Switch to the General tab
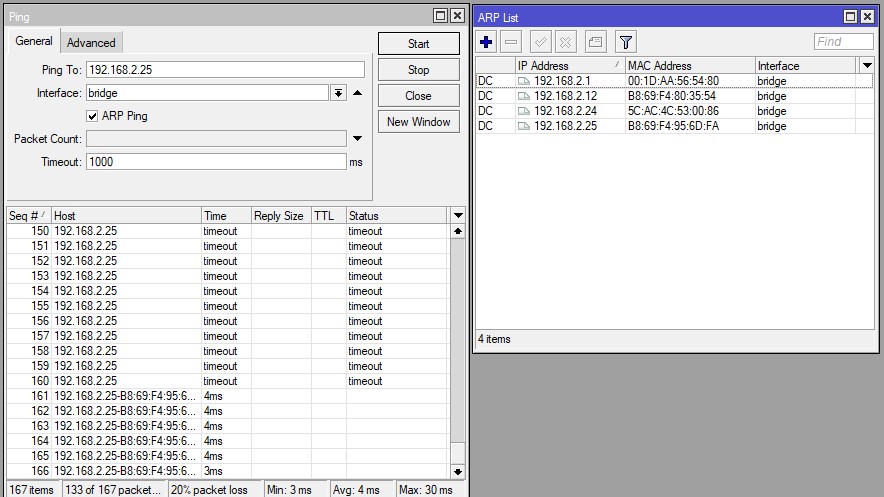This screenshot has height=497, width=884. click(34, 41)
